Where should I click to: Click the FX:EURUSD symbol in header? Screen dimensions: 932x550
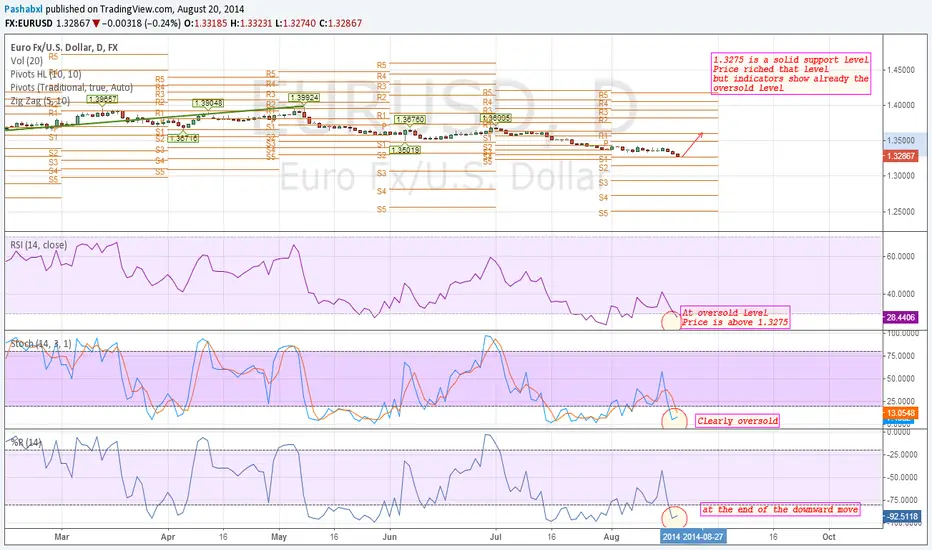29,23
